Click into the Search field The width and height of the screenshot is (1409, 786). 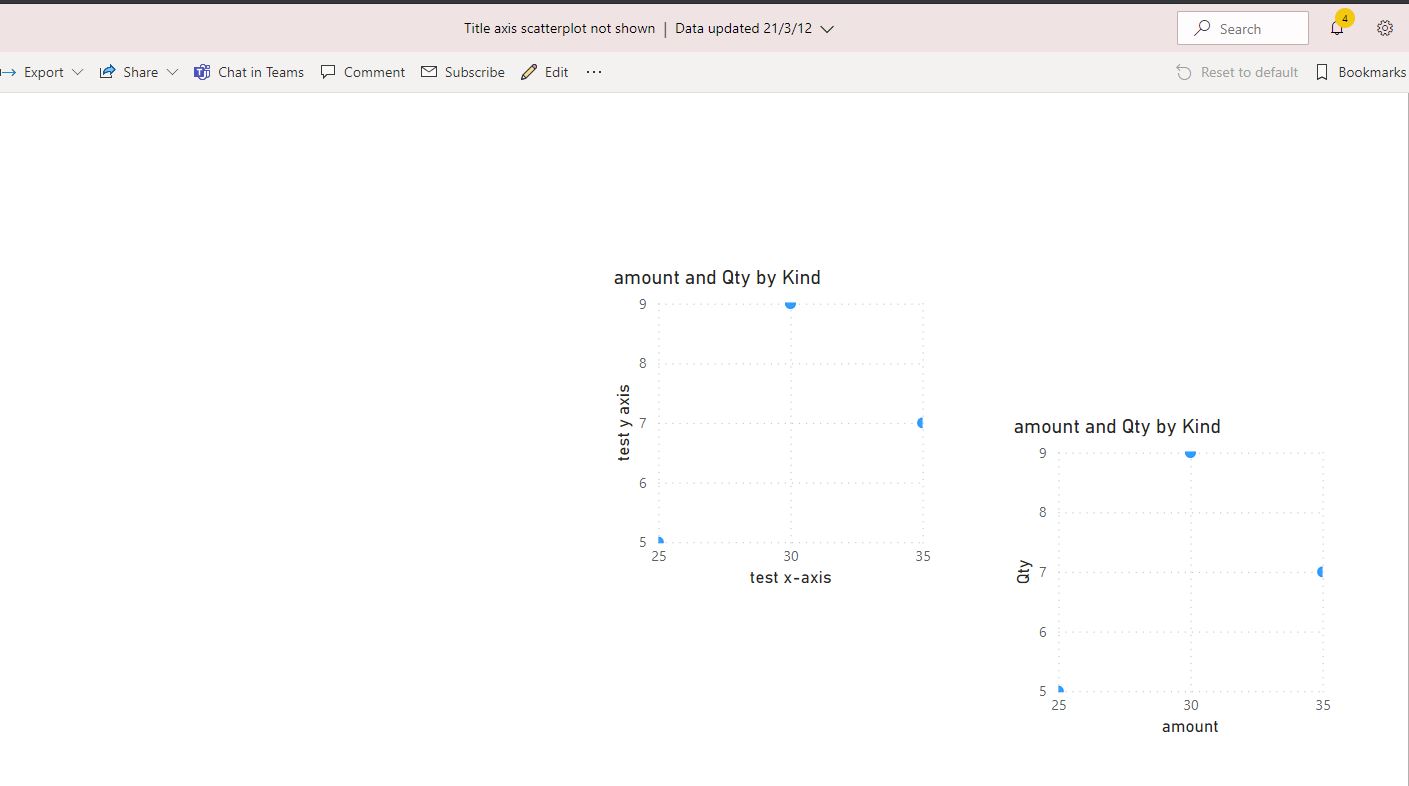tap(1243, 29)
